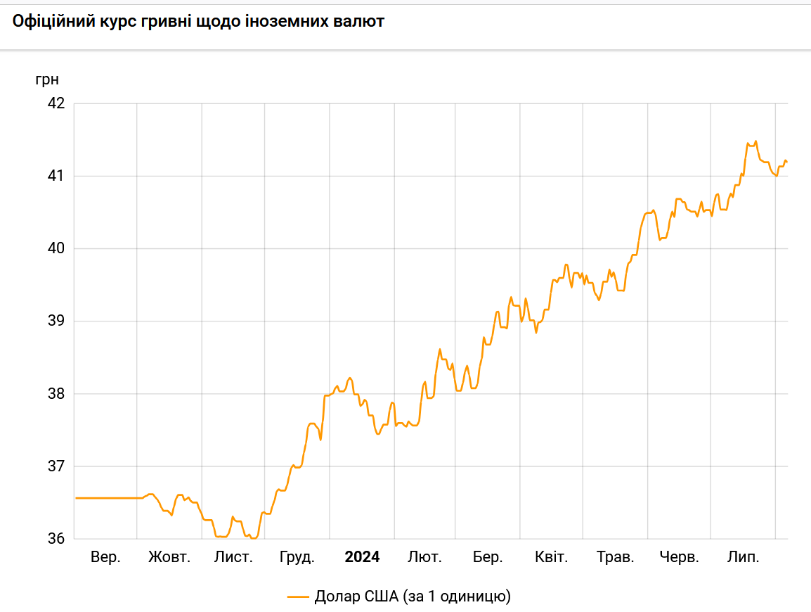The width and height of the screenshot is (811, 612).
Task: Click the 38 tick label on the y-axis
Action: coord(56,393)
